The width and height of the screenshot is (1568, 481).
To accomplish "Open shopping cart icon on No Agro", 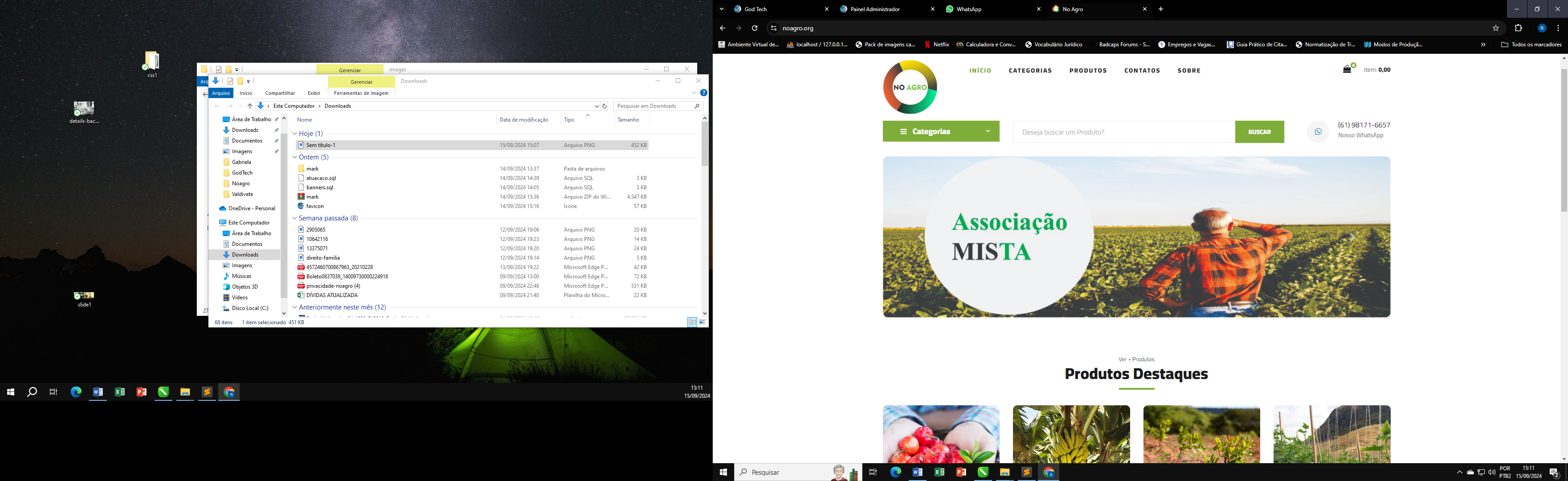I will [x=1347, y=69].
